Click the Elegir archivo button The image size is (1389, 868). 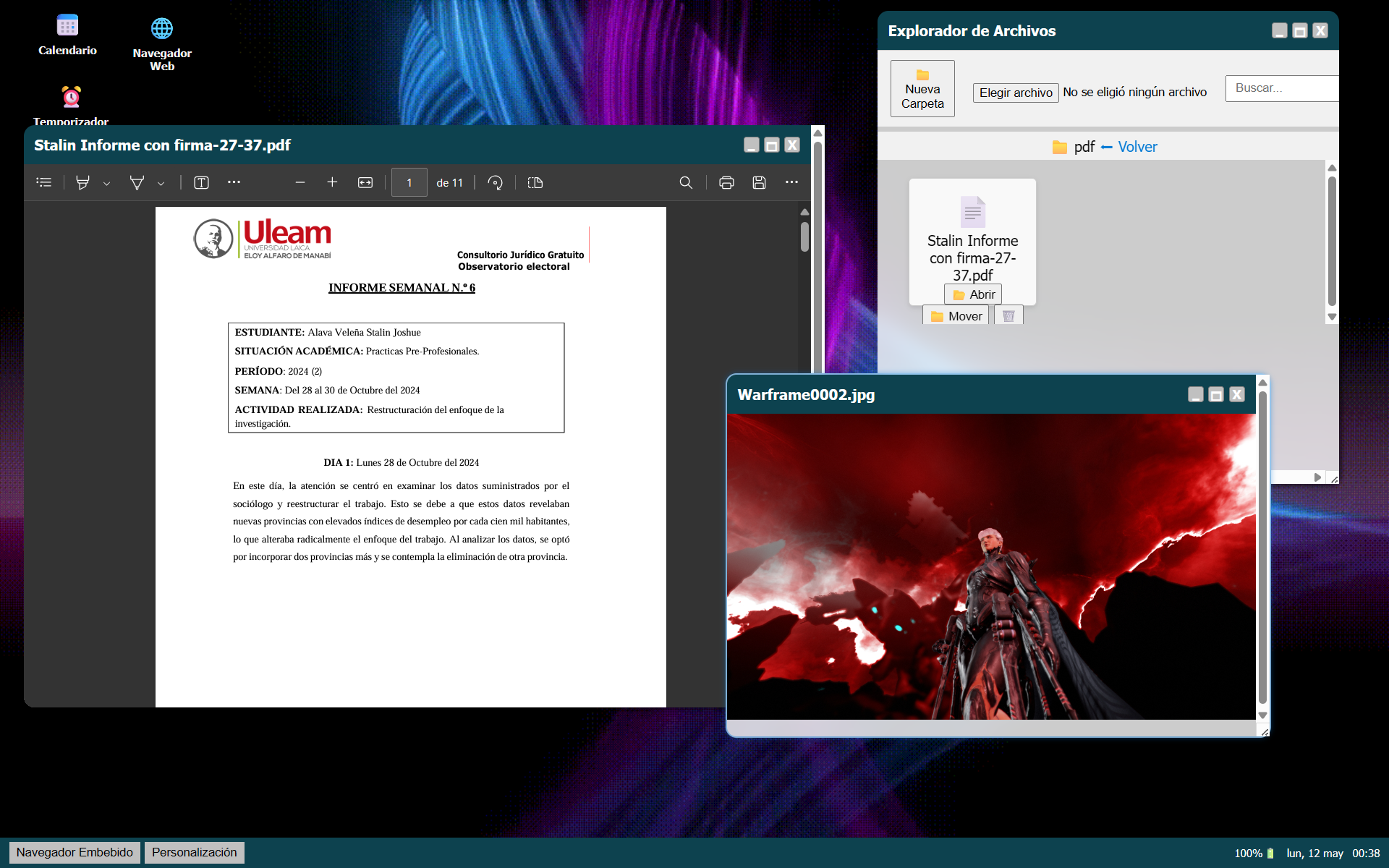tap(1016, 93)
